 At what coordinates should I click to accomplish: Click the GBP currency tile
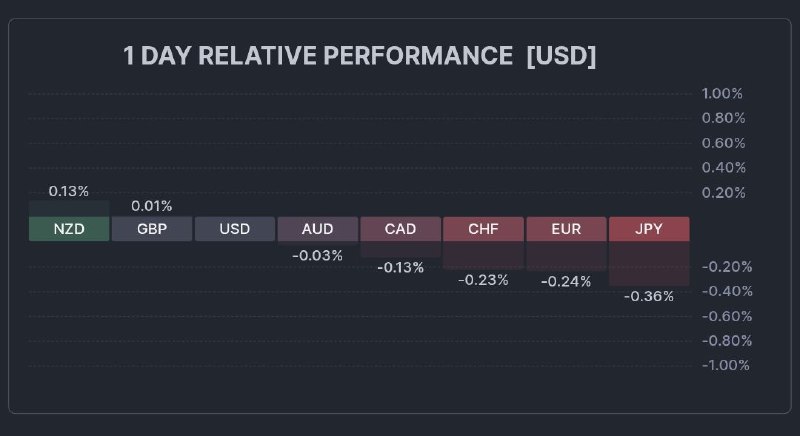151,229
